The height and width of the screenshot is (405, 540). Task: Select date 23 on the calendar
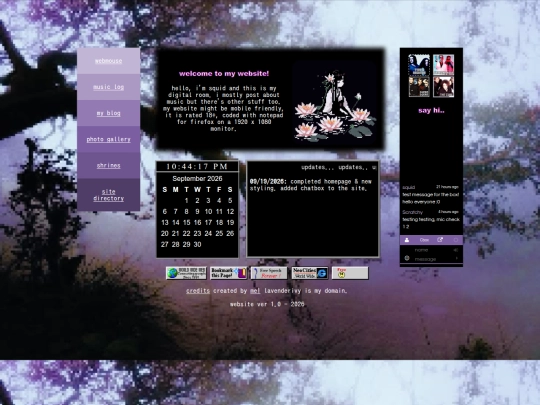pyautogui.click(x=197, y=233)
